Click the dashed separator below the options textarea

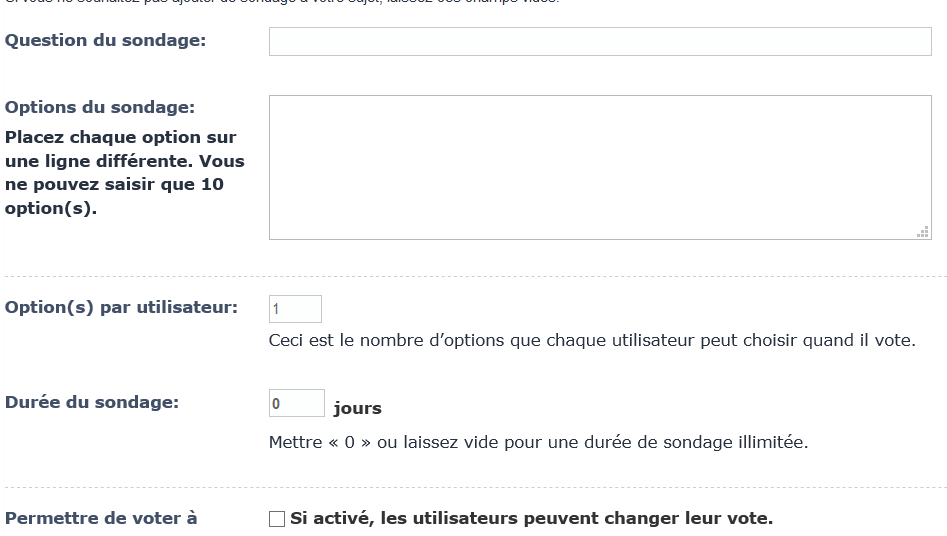point(473,275)
